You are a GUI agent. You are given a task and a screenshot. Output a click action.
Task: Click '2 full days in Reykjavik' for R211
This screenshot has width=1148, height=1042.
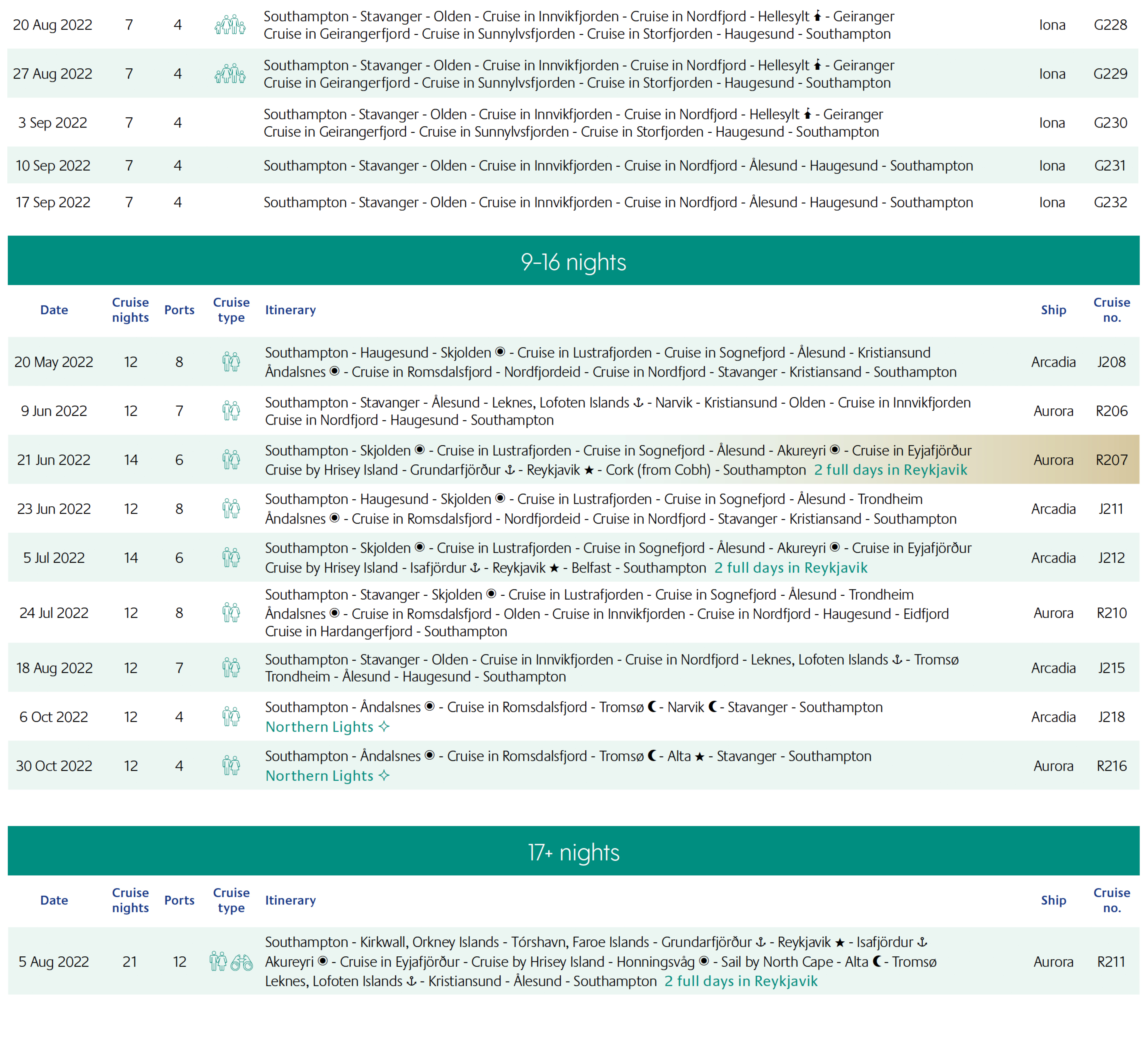coord(741,981)
